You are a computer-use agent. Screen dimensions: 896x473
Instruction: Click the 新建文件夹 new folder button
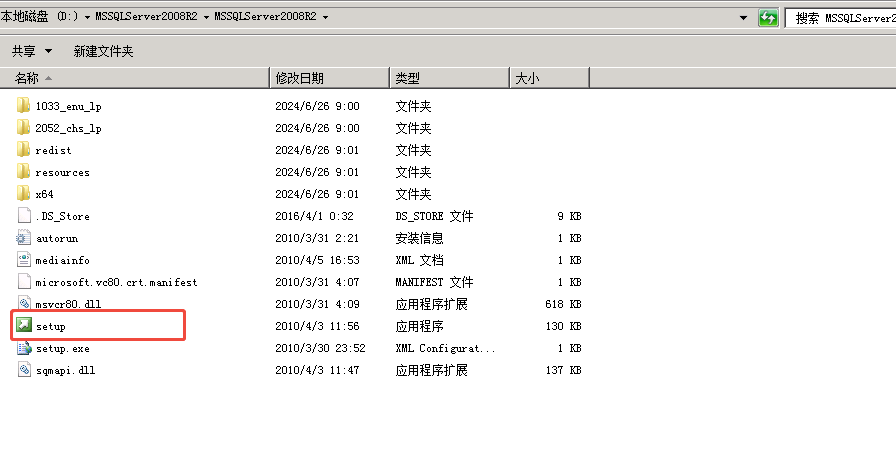[103, 51]
